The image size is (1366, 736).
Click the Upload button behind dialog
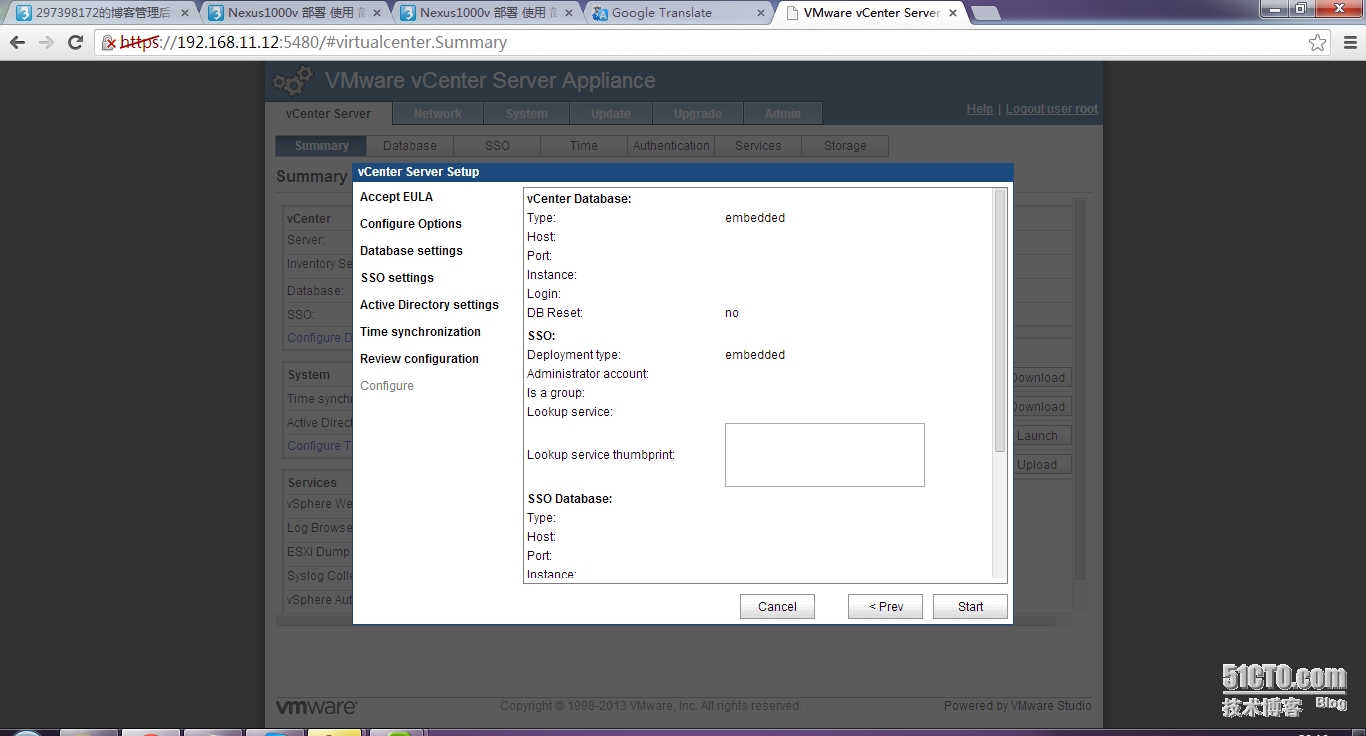[1040, 465]
